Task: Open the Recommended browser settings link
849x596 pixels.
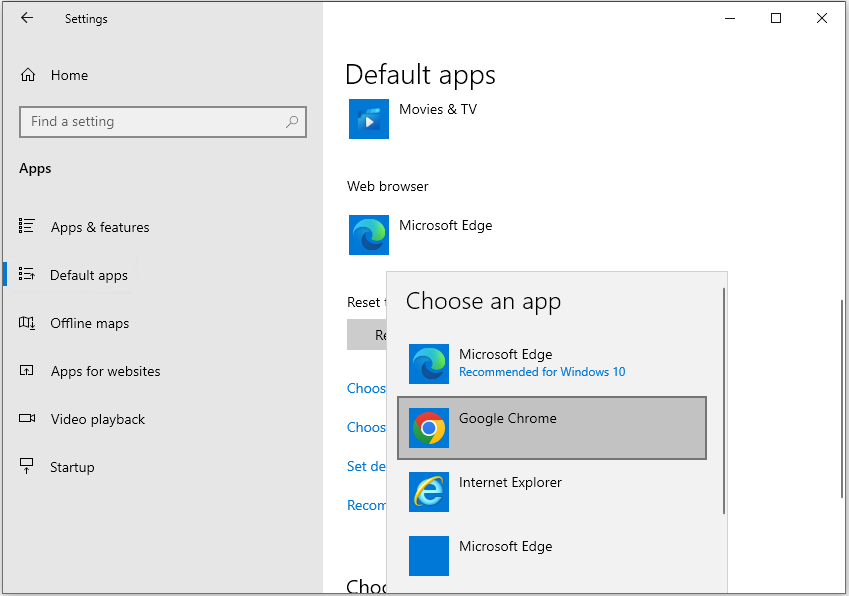Action: click(x=366, y=505)
